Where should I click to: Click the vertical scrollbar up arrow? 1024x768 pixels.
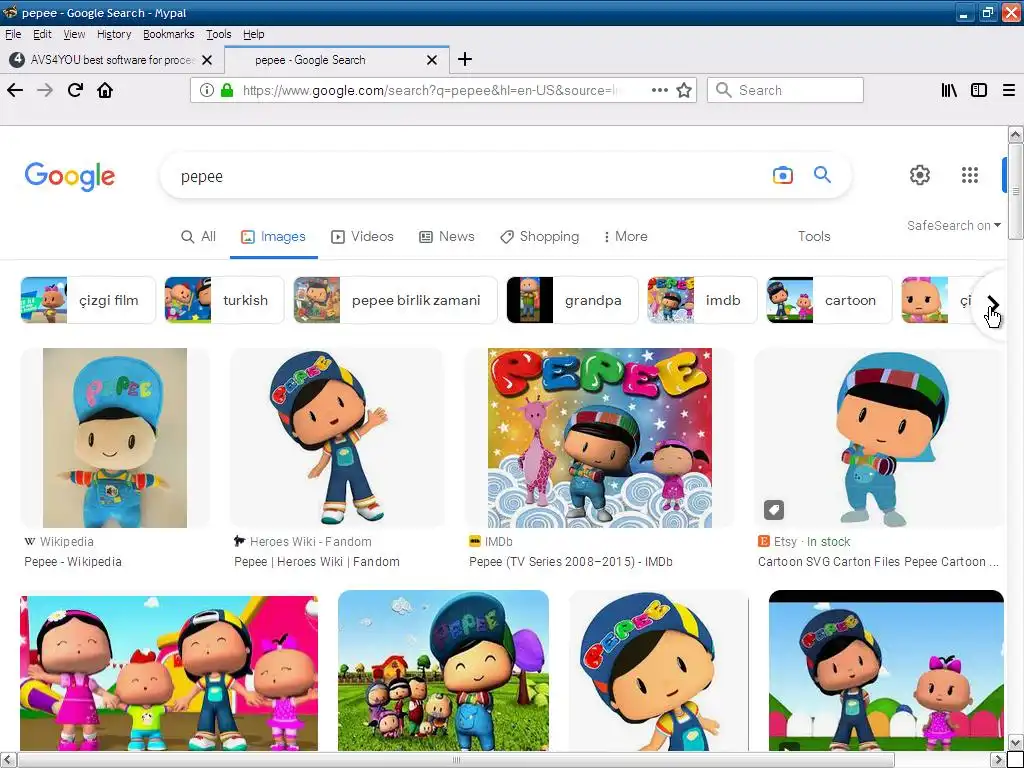pyautogui.click(x=1015, y=135)
